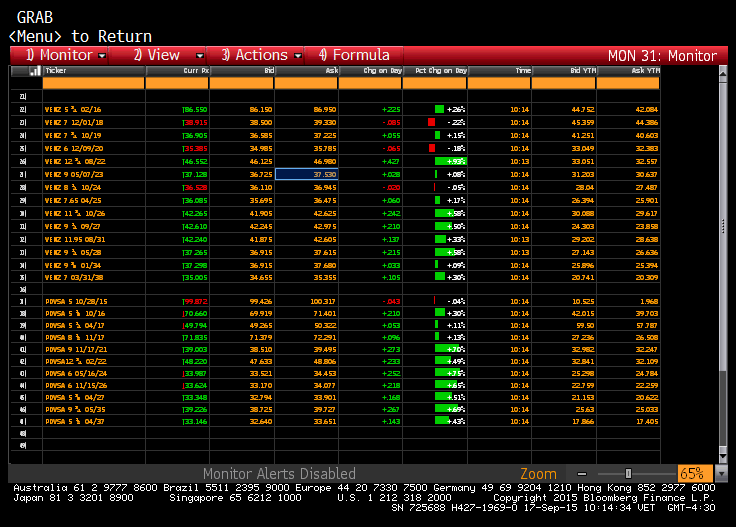736x527 pixels.
Task: Expand the arrow beside View
Action: [x=200, y=56]
